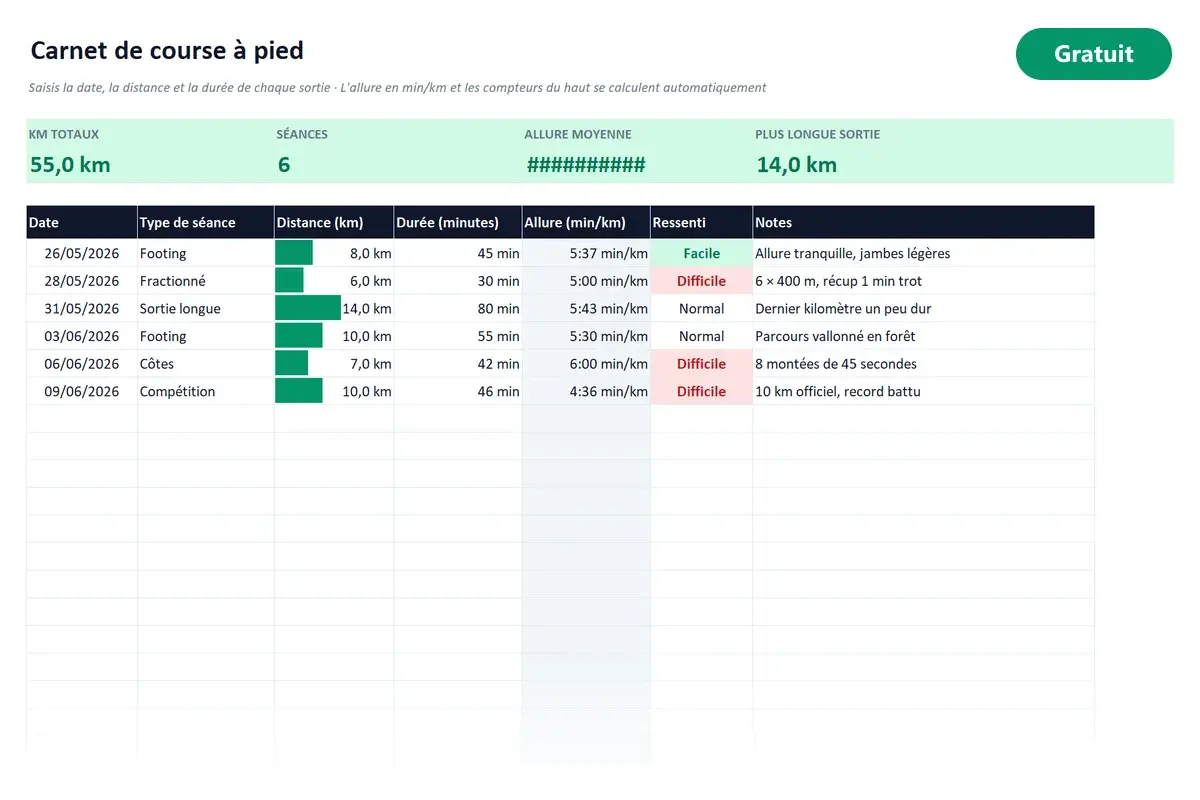
Task: Select the 5:30 min/km pace cell
Action: coord(586,336)
